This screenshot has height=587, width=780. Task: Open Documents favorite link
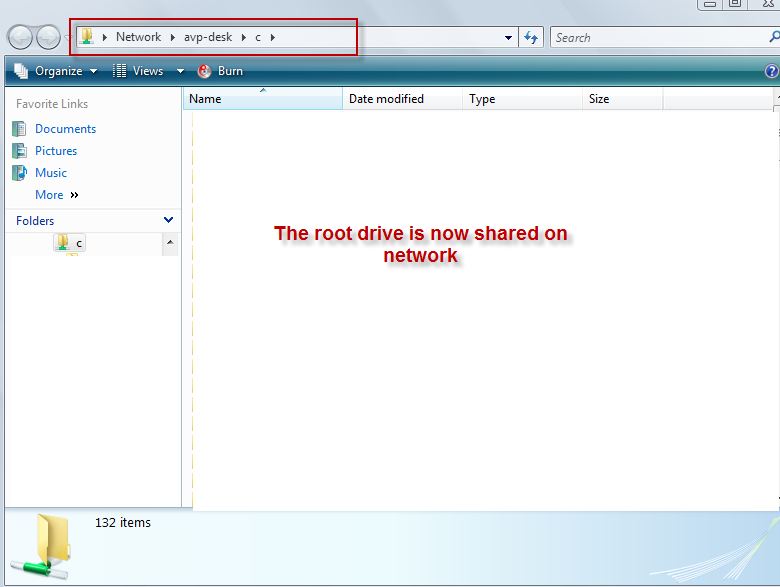(65, 129)
